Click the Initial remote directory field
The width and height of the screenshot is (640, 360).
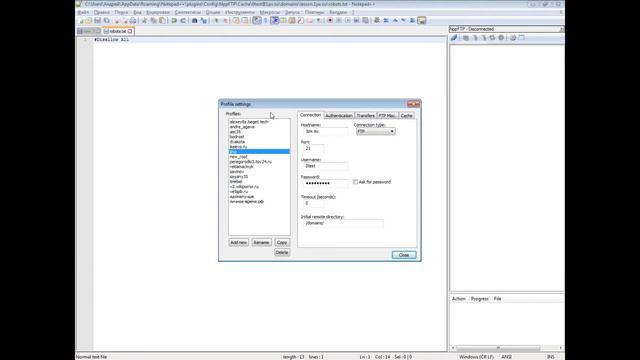[343, 223]
